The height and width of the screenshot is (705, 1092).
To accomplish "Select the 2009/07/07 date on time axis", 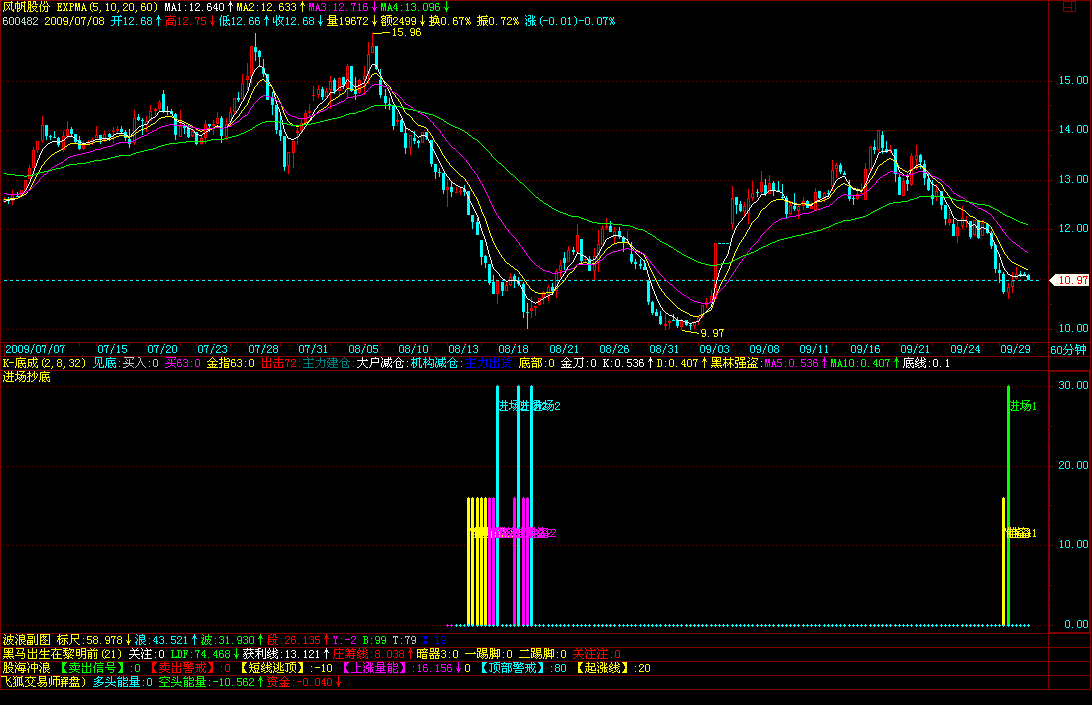I will coord(36,349).
